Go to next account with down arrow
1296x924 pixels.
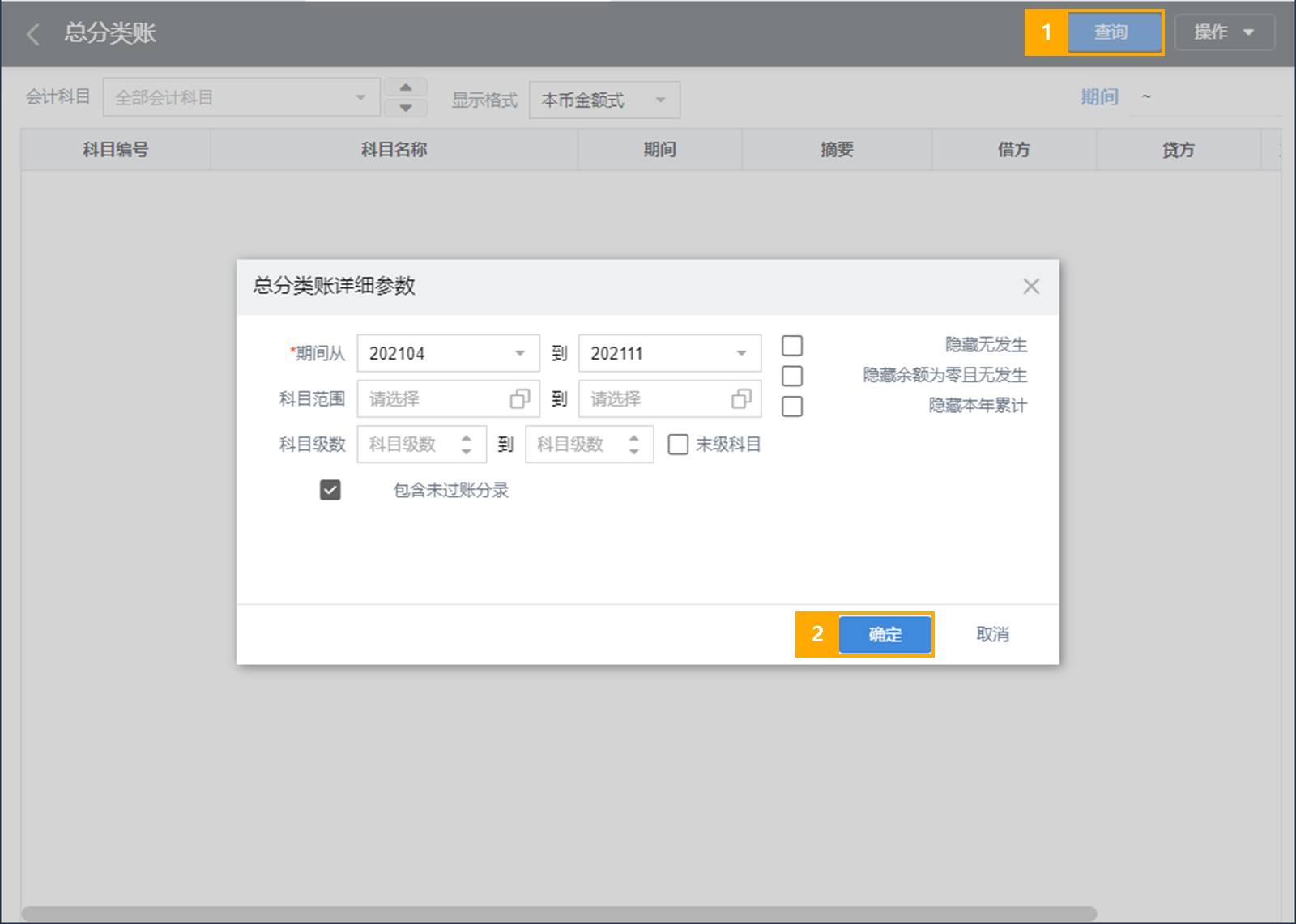(406, 108)
